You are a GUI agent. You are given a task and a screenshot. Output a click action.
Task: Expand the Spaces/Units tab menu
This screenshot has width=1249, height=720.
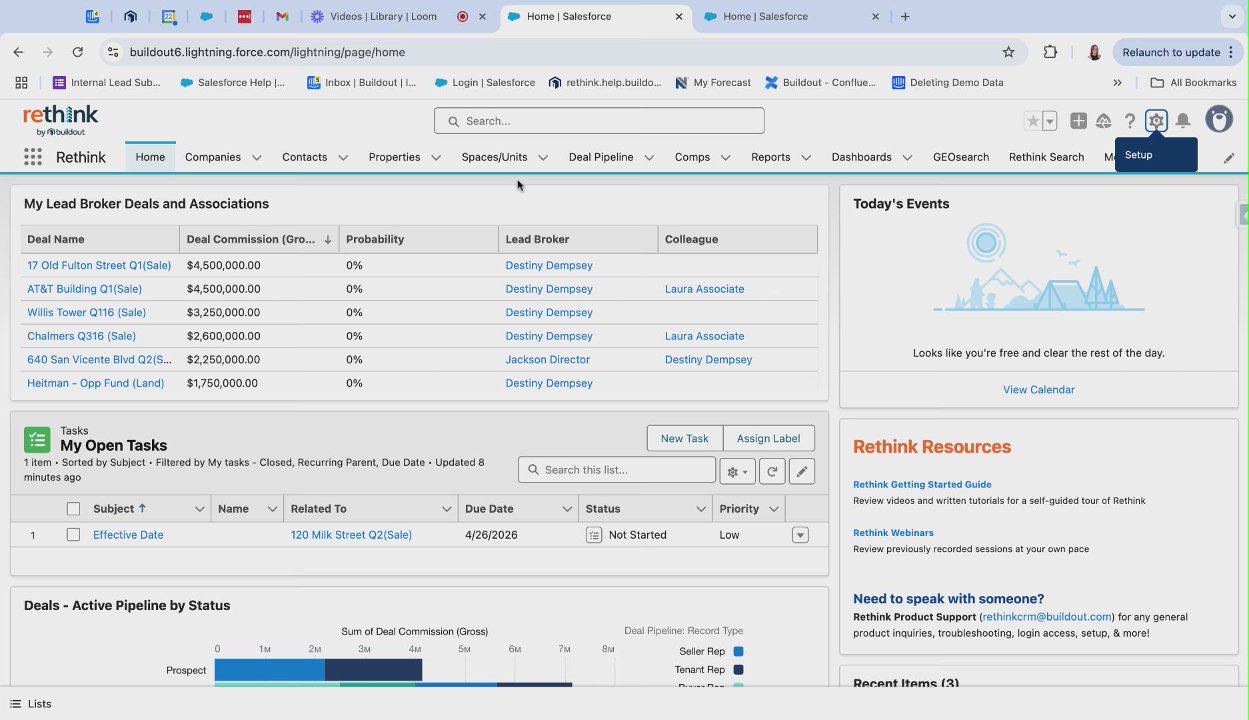[x=543, y=158]
